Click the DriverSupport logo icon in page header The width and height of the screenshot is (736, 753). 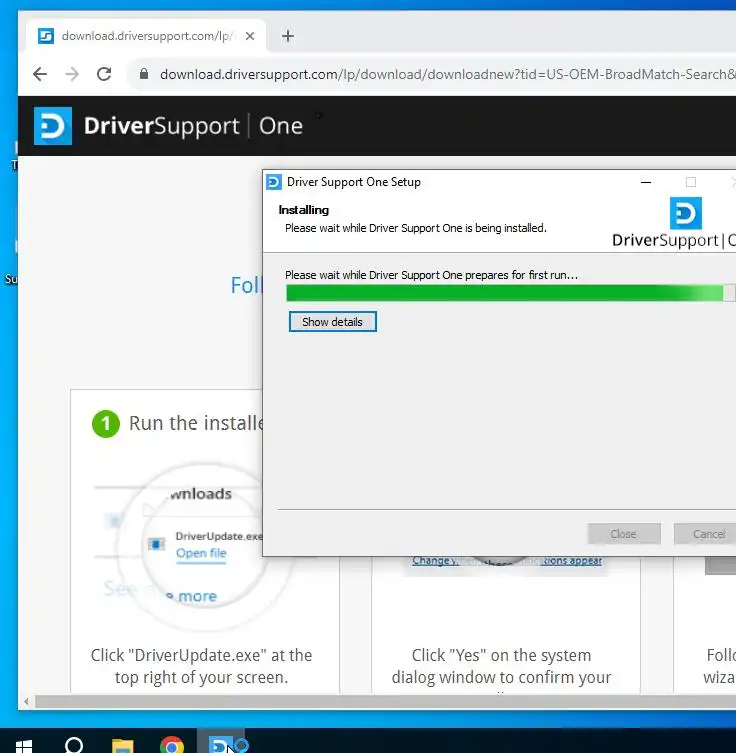[x=53, y=126]
